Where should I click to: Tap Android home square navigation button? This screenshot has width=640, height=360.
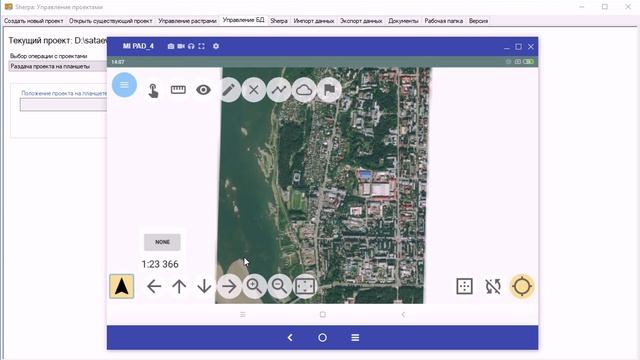pos(323,314)
